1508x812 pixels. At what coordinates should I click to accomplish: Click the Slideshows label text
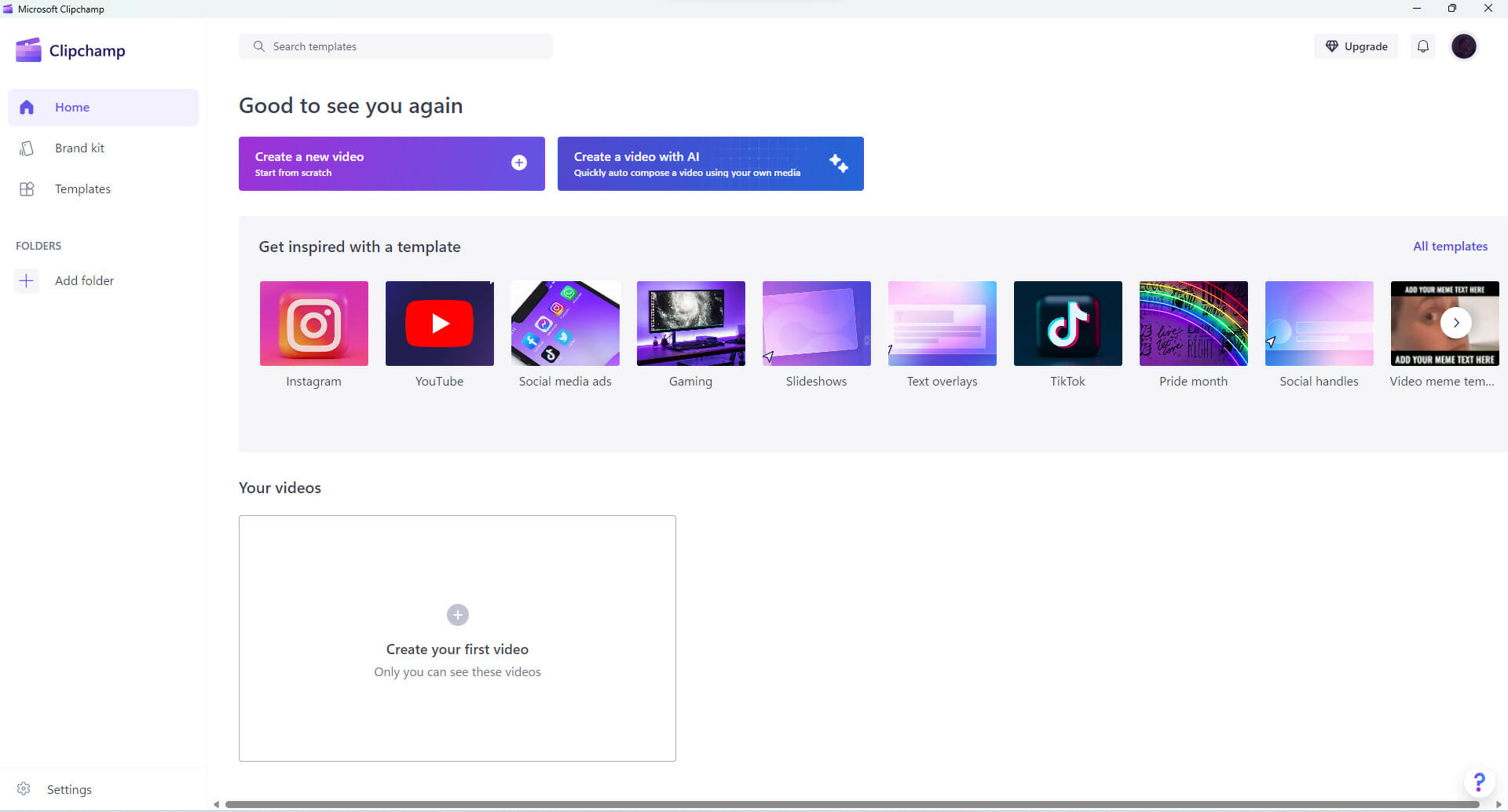pos(816,381)
